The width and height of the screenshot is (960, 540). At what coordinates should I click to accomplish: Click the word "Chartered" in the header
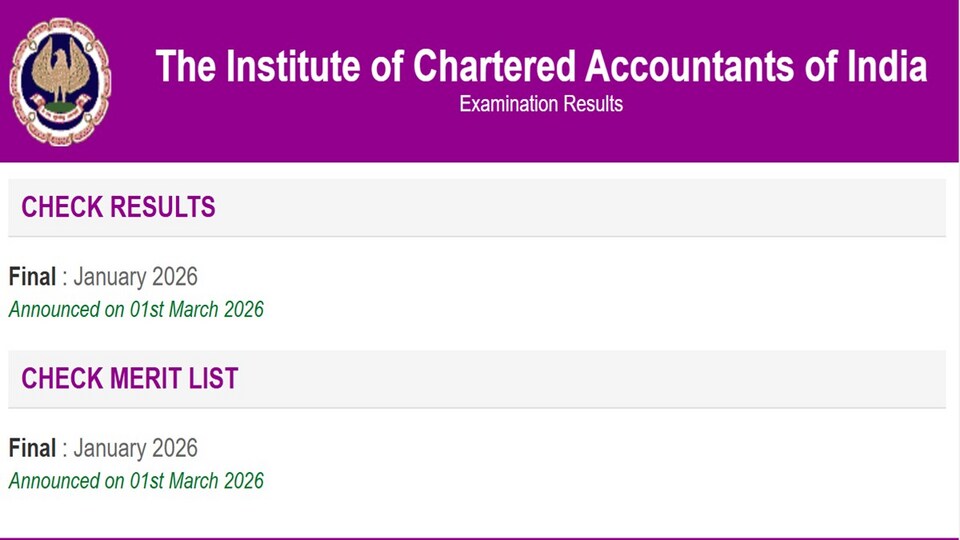pos(495,66)
